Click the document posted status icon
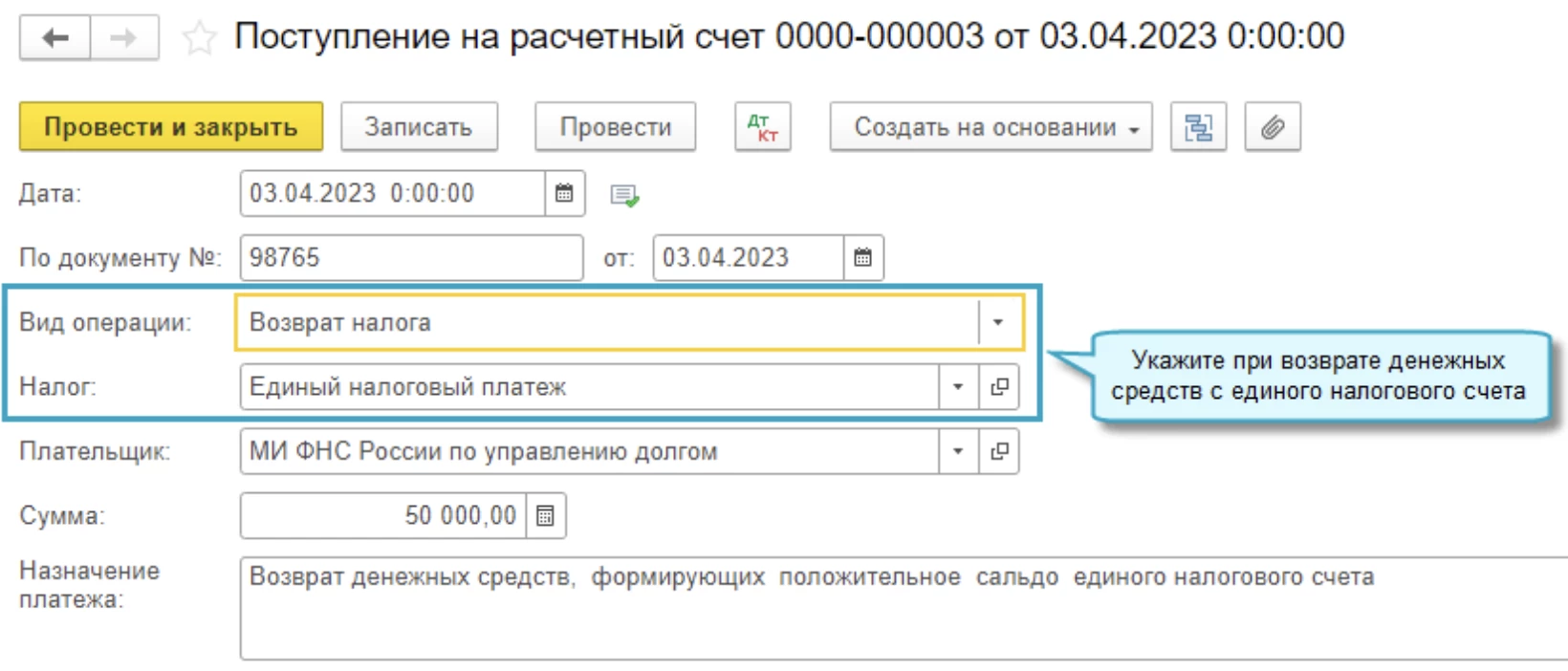Viewport: 1568px width, 671px height. [x=624, y=196]
